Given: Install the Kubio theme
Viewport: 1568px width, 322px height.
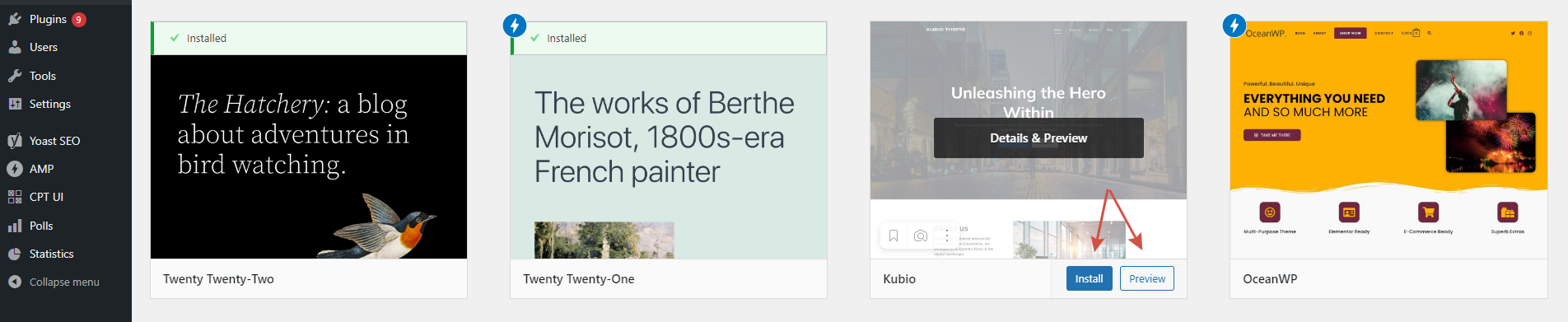Looking at the screenshot, I should [1089, 278].
